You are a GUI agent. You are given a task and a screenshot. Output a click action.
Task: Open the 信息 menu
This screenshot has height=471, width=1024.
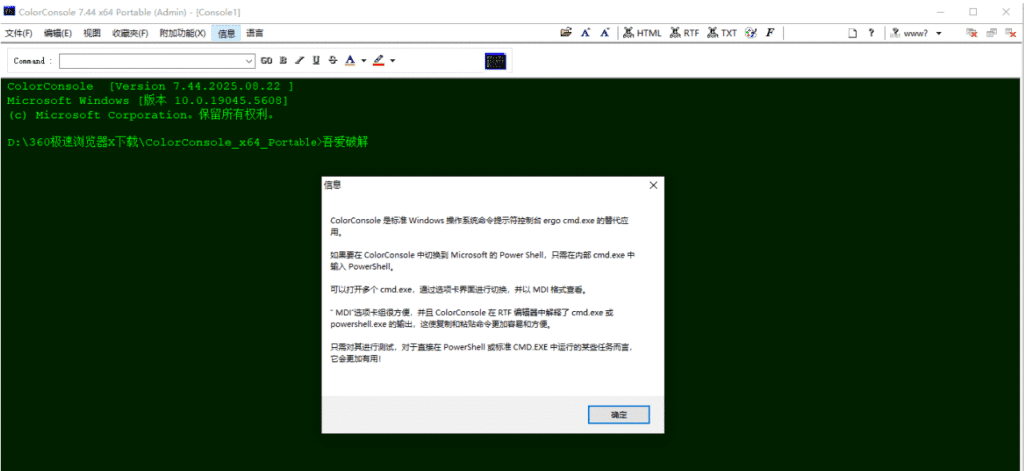(x=227, y=33)
